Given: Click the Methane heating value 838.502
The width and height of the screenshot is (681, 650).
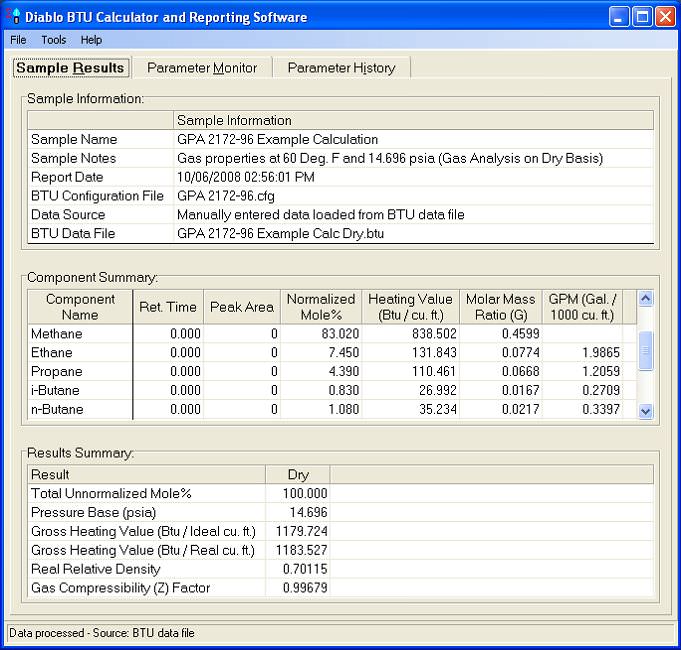Looking at the screenshot, I should tap(434, 333).
